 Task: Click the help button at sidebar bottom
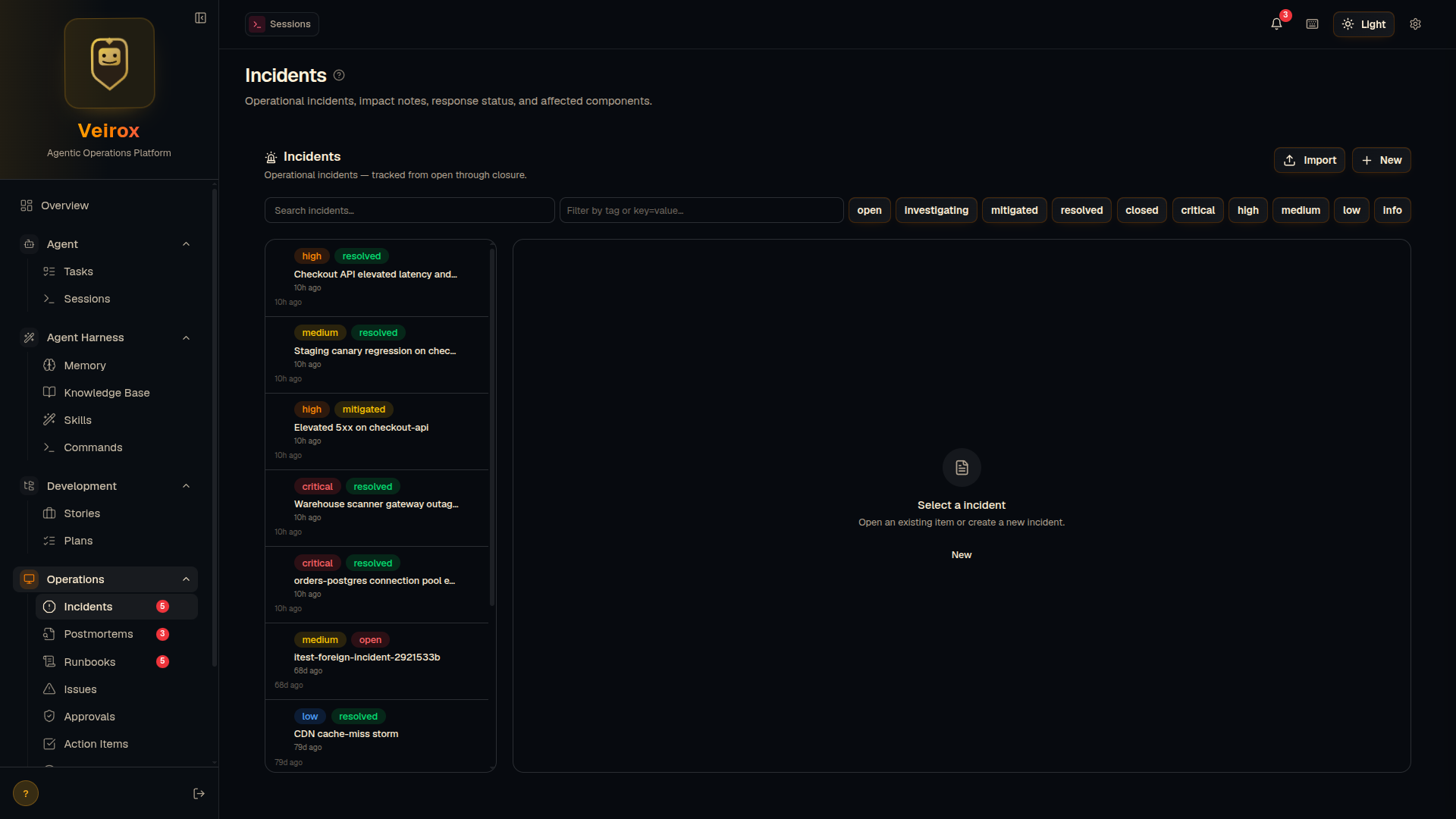coord(26,793)
